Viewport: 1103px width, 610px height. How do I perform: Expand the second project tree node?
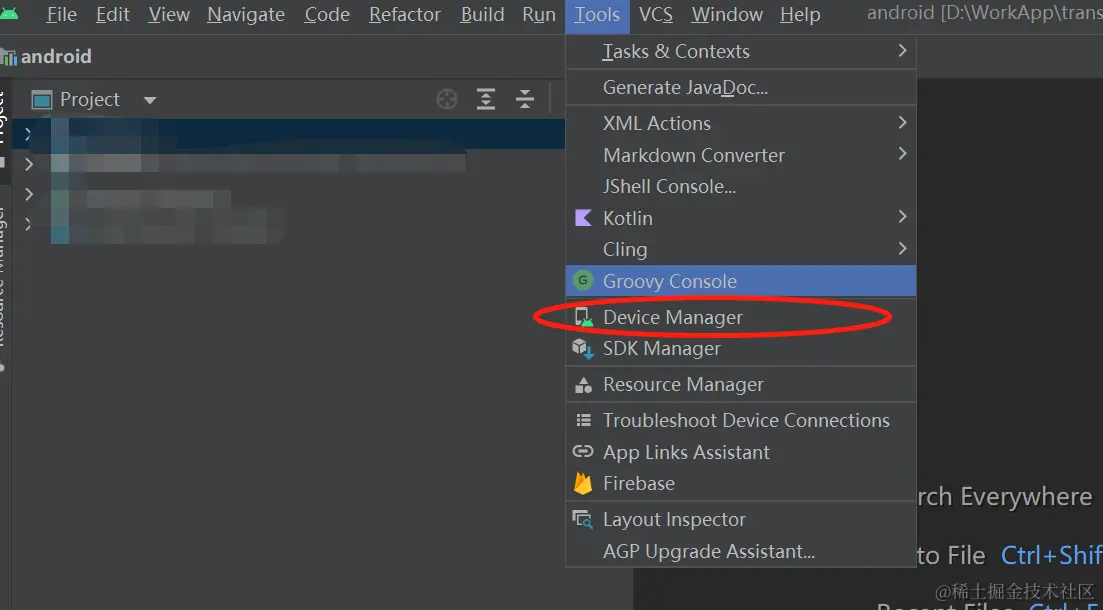click(x=28, y=164)
